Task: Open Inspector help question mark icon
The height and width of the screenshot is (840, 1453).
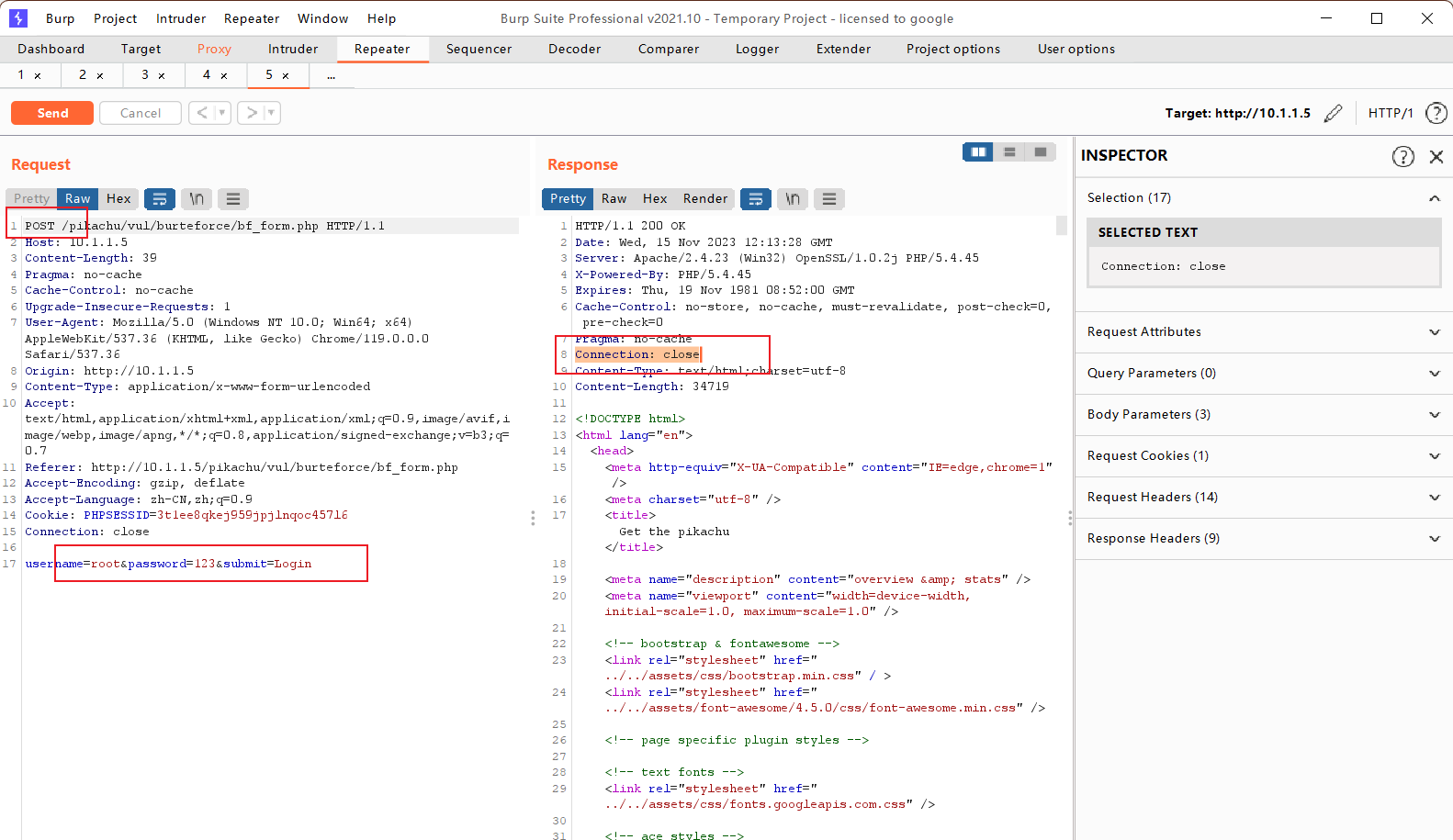Action: [1402, 156]
